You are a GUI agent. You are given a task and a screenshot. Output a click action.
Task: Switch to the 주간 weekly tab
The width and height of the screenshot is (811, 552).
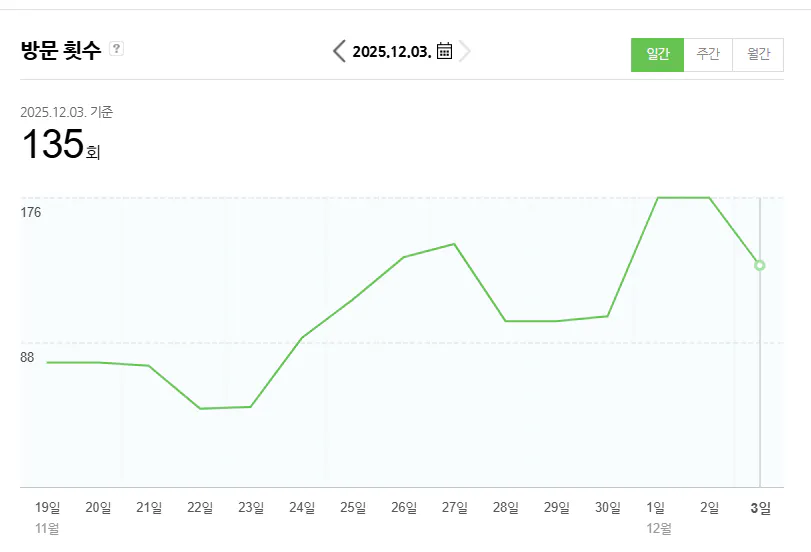[x=708, y=55]
